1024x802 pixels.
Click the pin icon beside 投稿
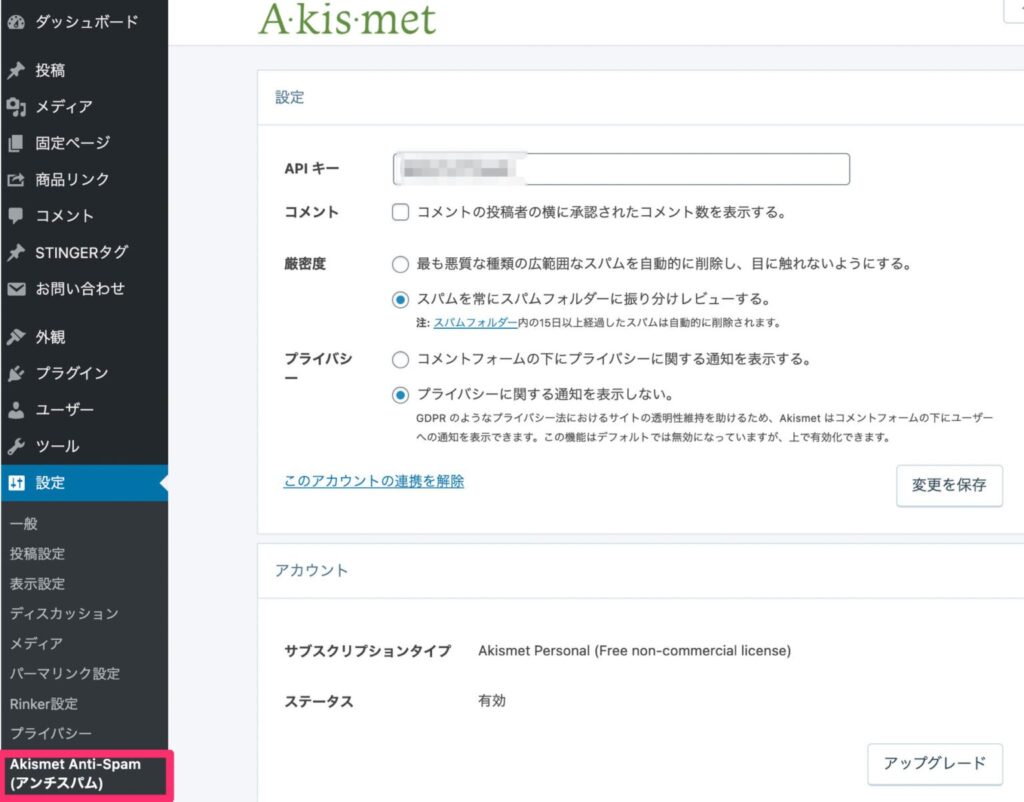tap(16, 71)
